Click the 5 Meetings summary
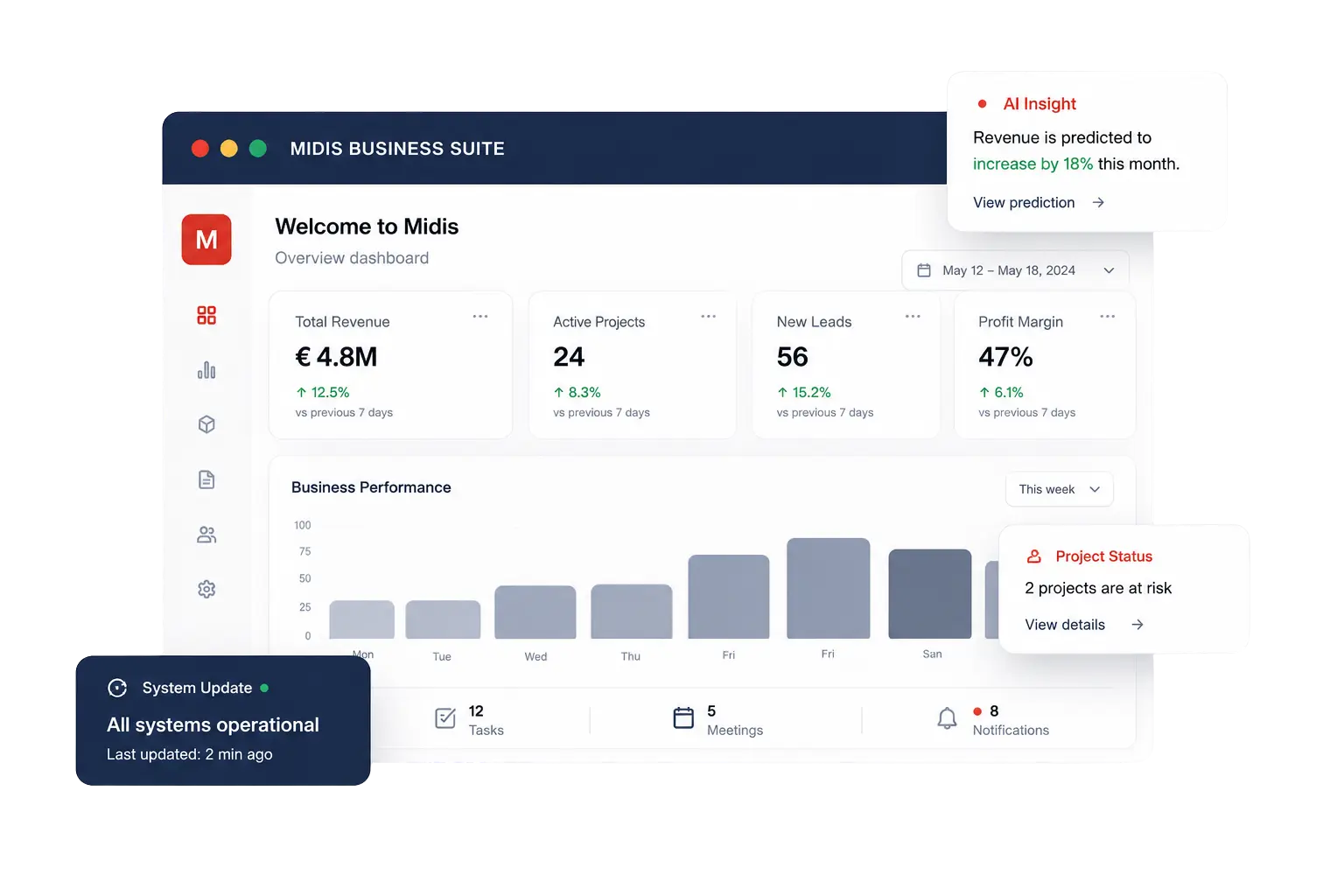The image size is (1344, 896). point(717,720)
